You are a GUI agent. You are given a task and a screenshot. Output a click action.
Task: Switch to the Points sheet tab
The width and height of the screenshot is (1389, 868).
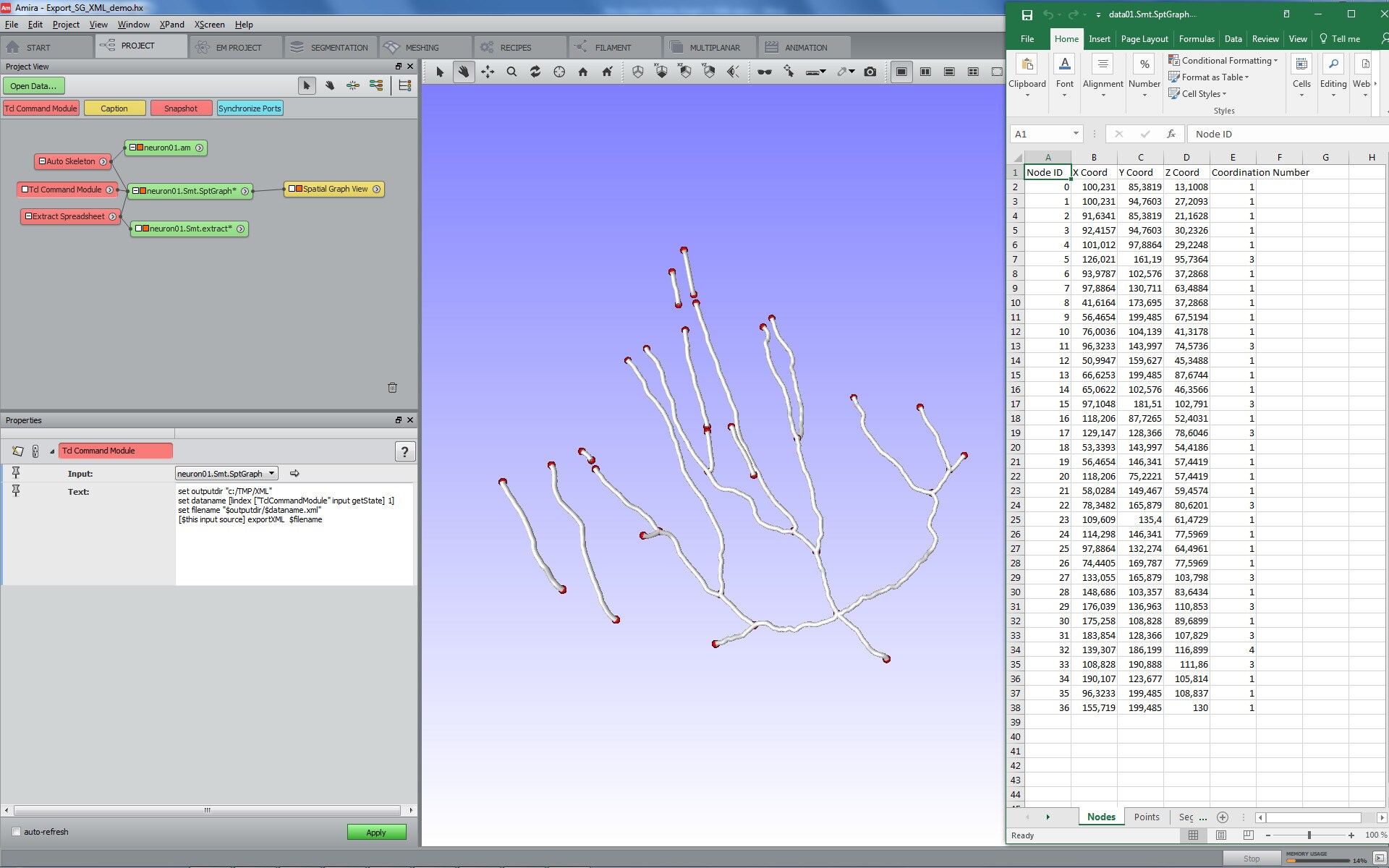coord(1146,817)
